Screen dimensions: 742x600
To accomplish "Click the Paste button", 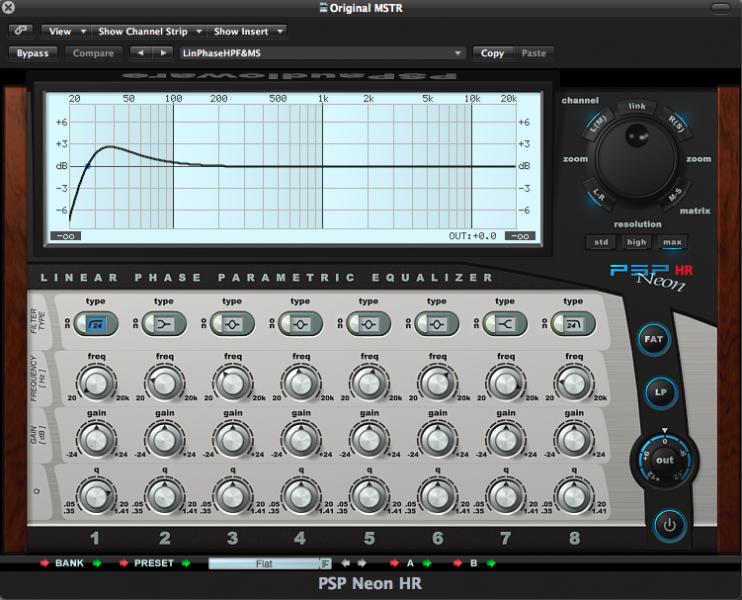I will click(533, 53).
